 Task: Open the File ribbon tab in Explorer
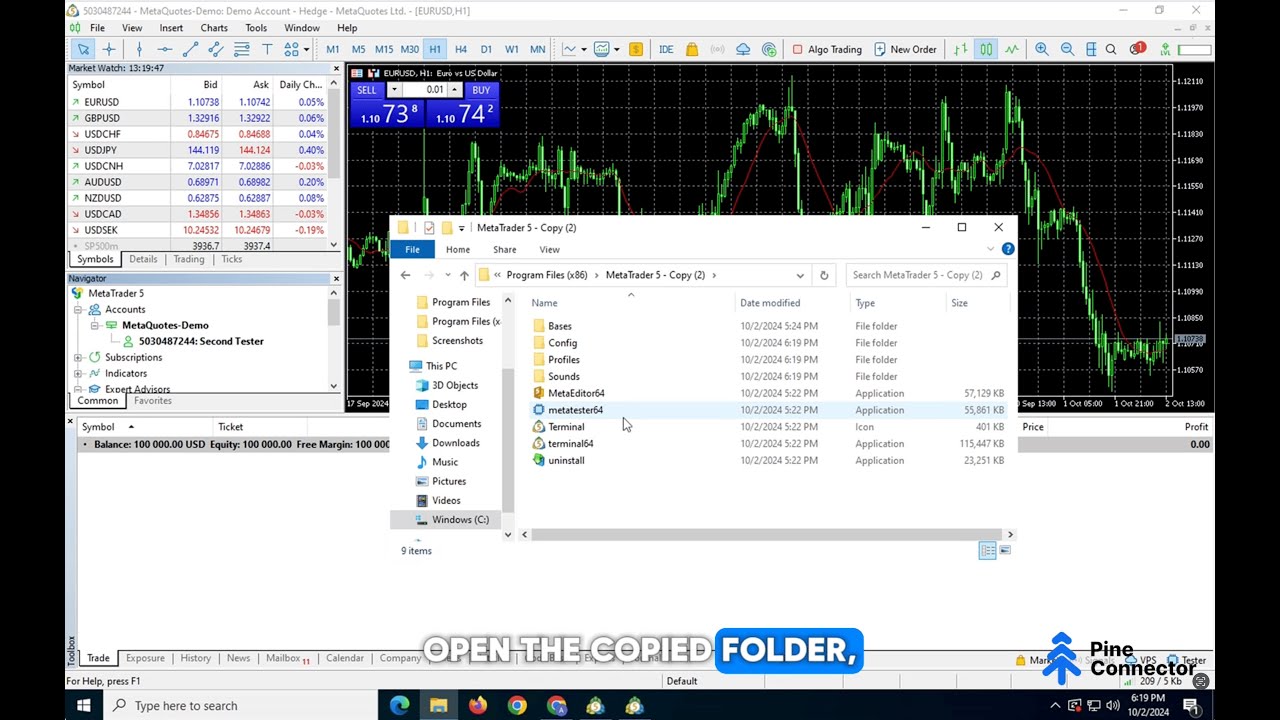click(412, 249)
